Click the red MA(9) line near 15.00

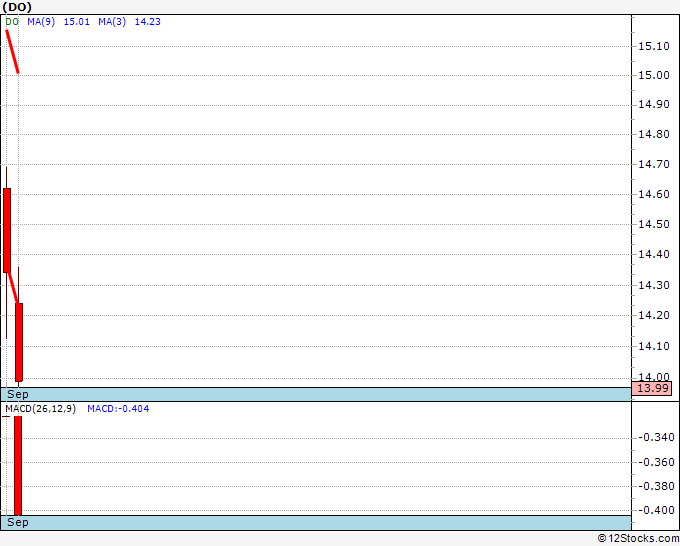click(x=12, y=52)
